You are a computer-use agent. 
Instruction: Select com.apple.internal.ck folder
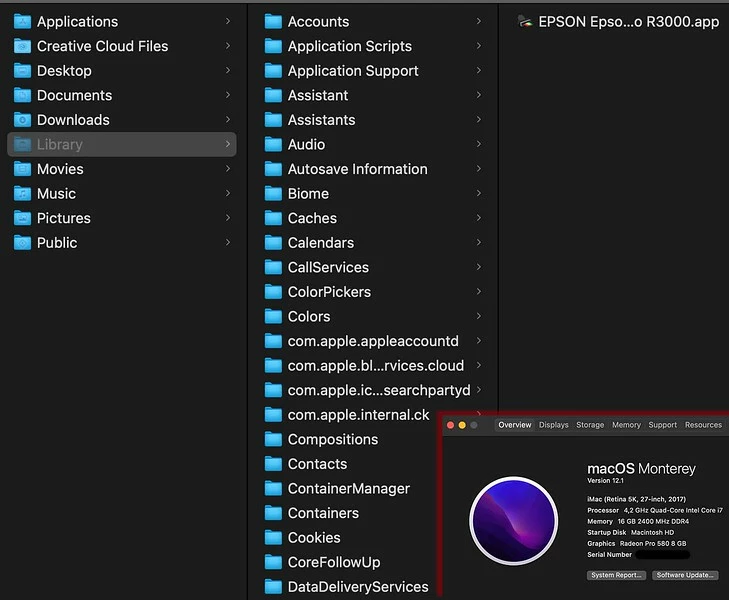[x=358, y=415]
